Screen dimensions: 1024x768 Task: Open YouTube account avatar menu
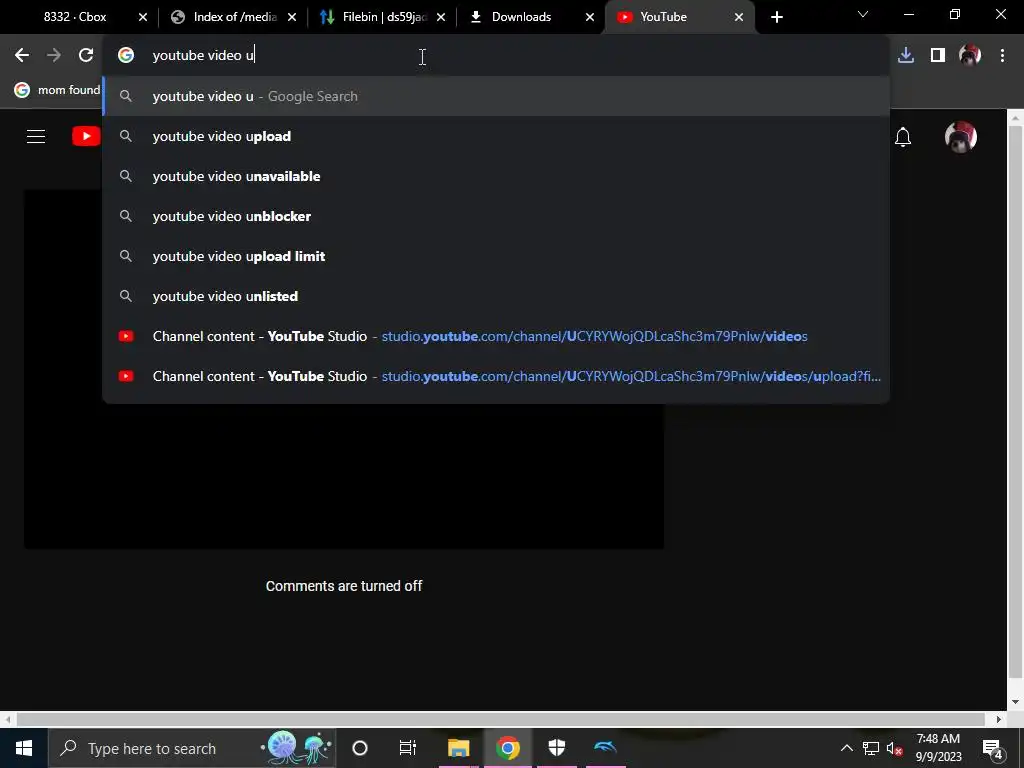coord(961,137)
